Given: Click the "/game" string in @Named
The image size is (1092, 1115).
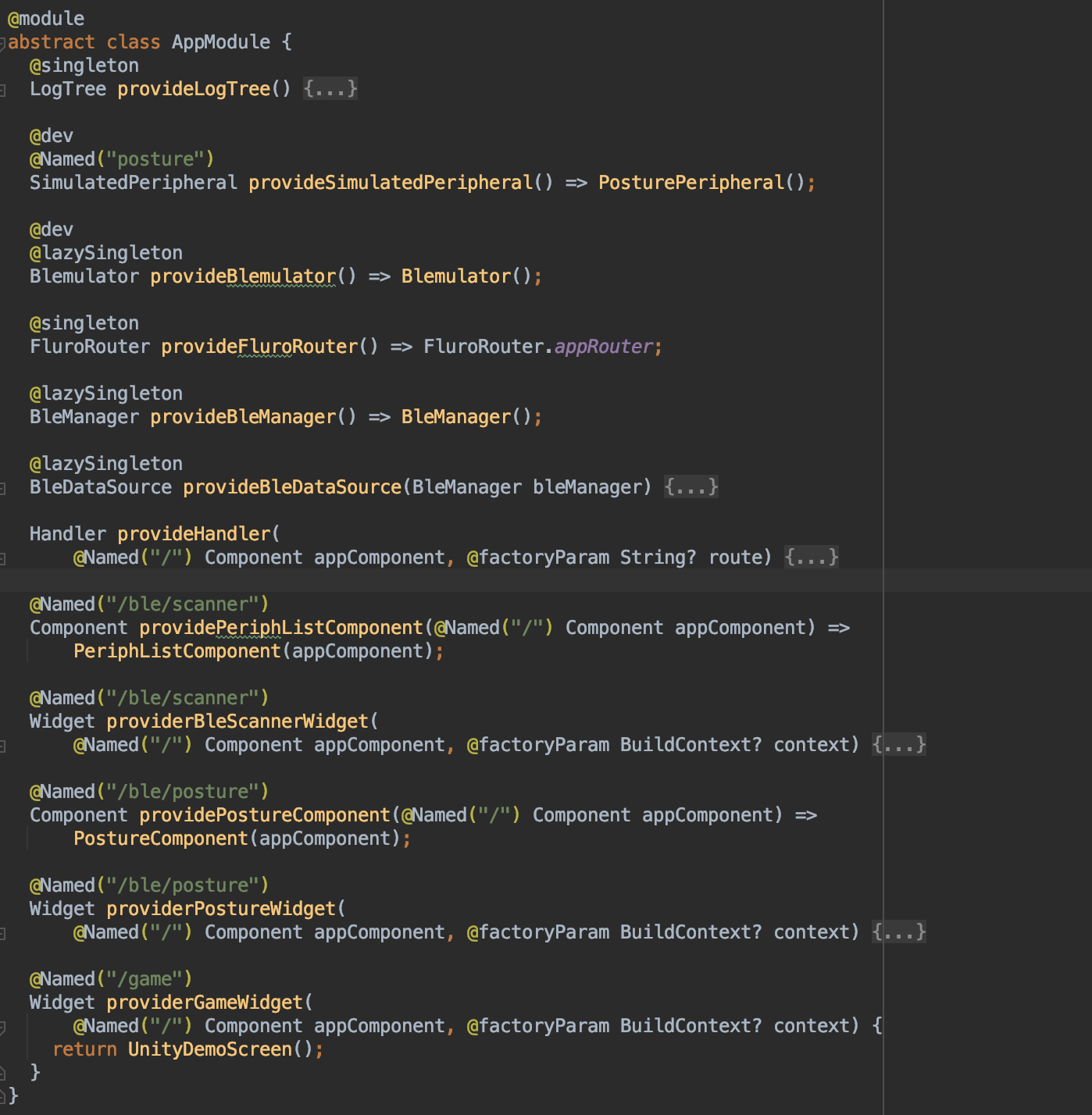Looking at the screenshot, I should (145, 979).
